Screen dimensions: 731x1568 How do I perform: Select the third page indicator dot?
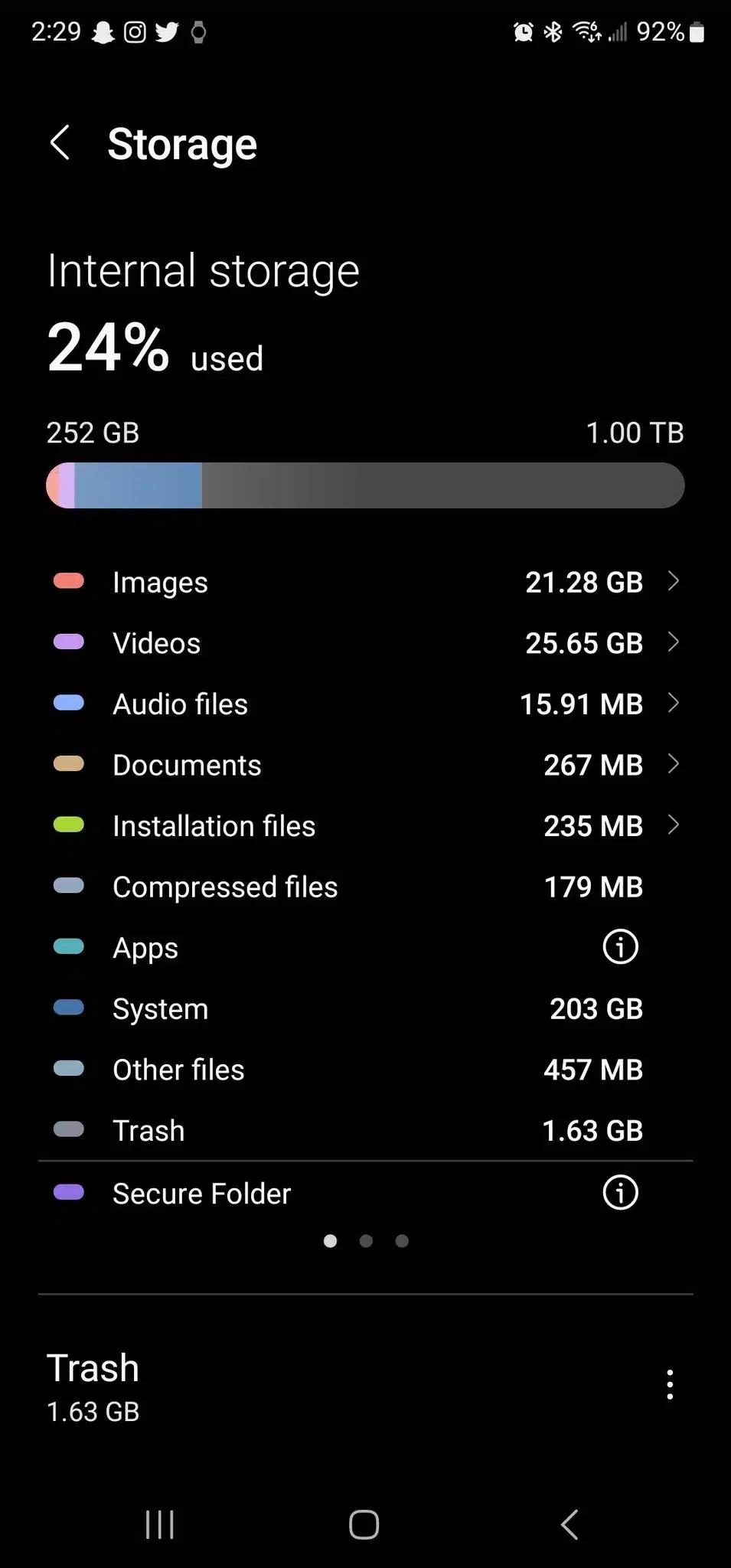click(402, 1241)
